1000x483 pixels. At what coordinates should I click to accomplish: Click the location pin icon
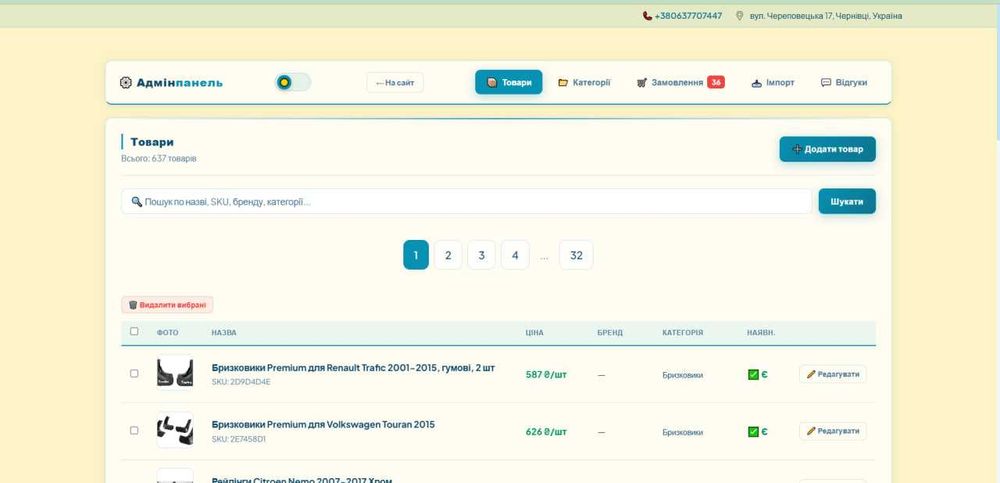click(739, 16)
